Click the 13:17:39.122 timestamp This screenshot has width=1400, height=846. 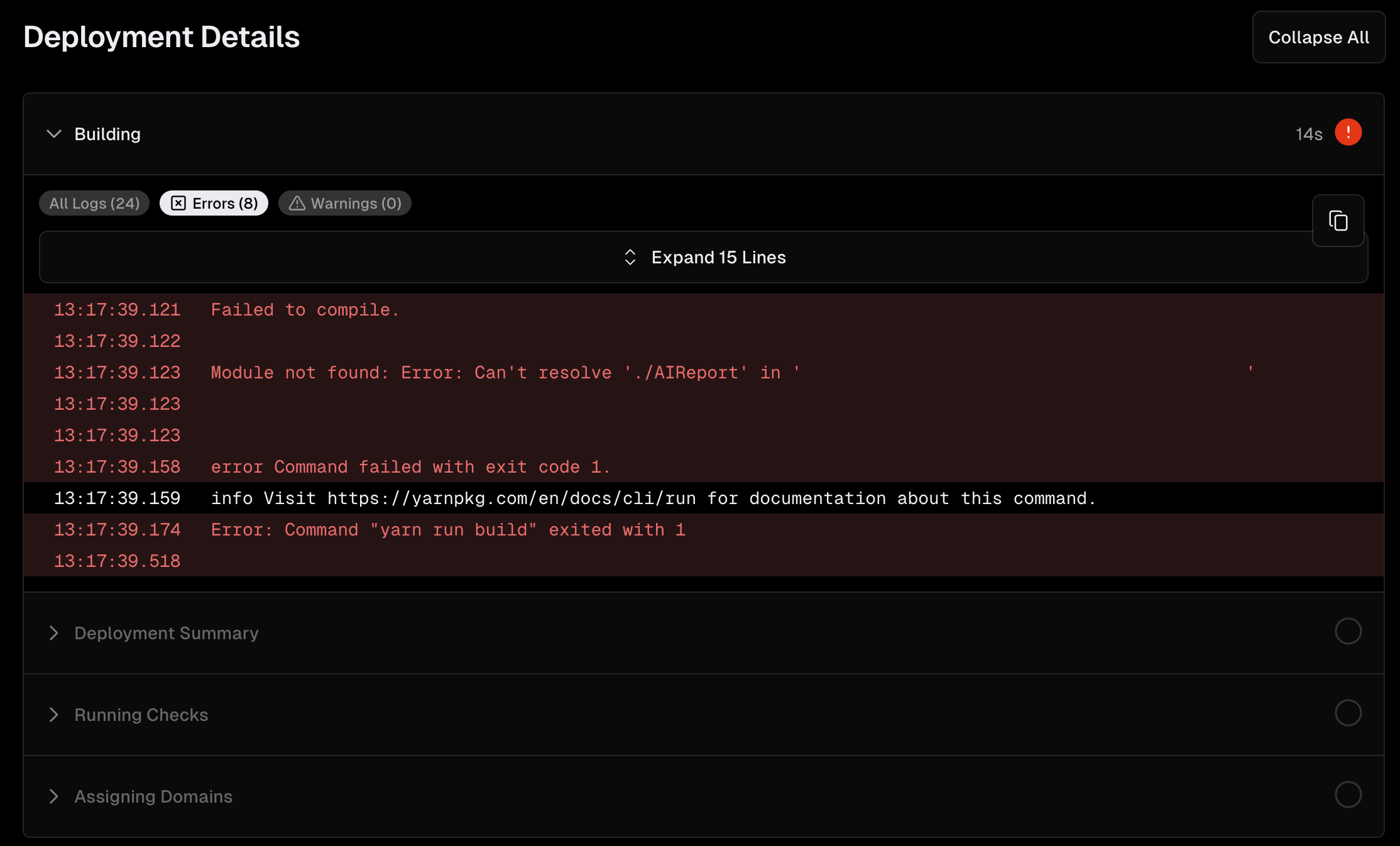point(117,341)
